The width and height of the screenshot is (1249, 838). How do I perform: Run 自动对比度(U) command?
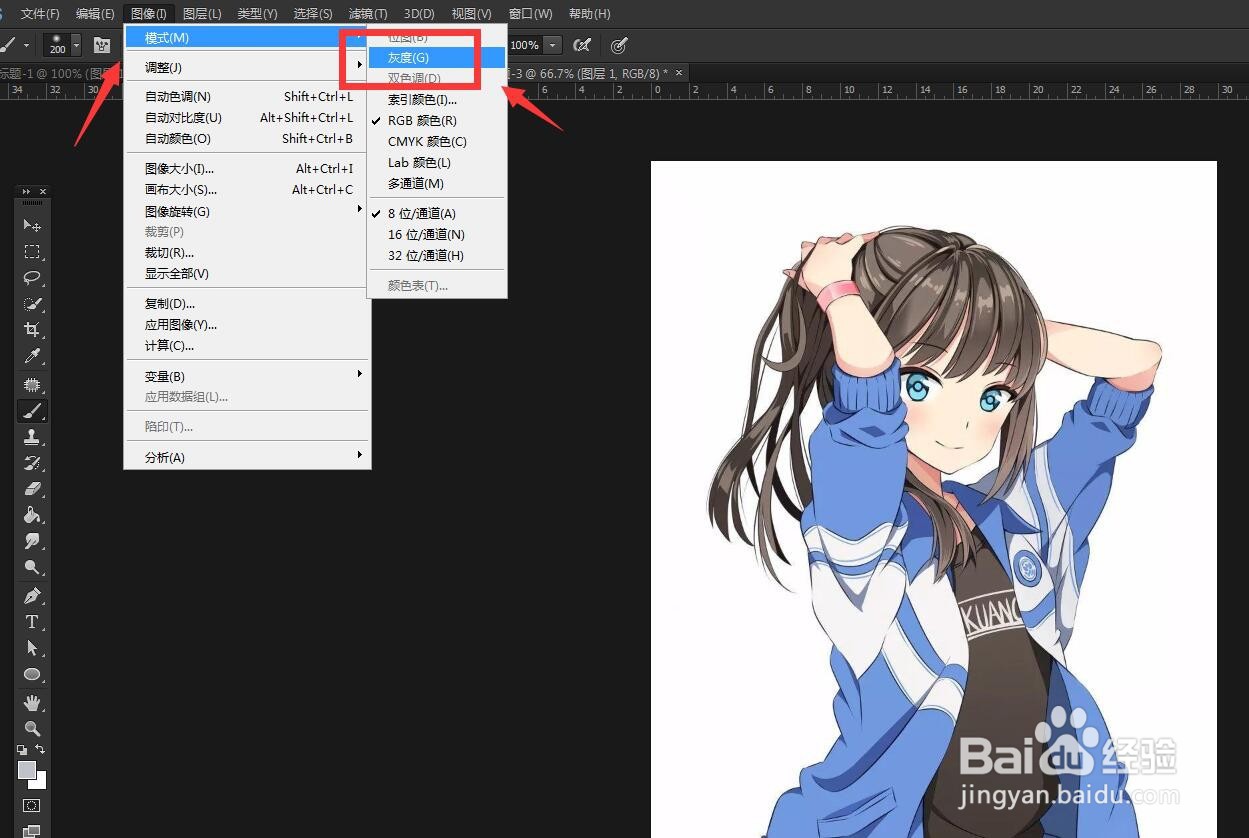(247, 118)
